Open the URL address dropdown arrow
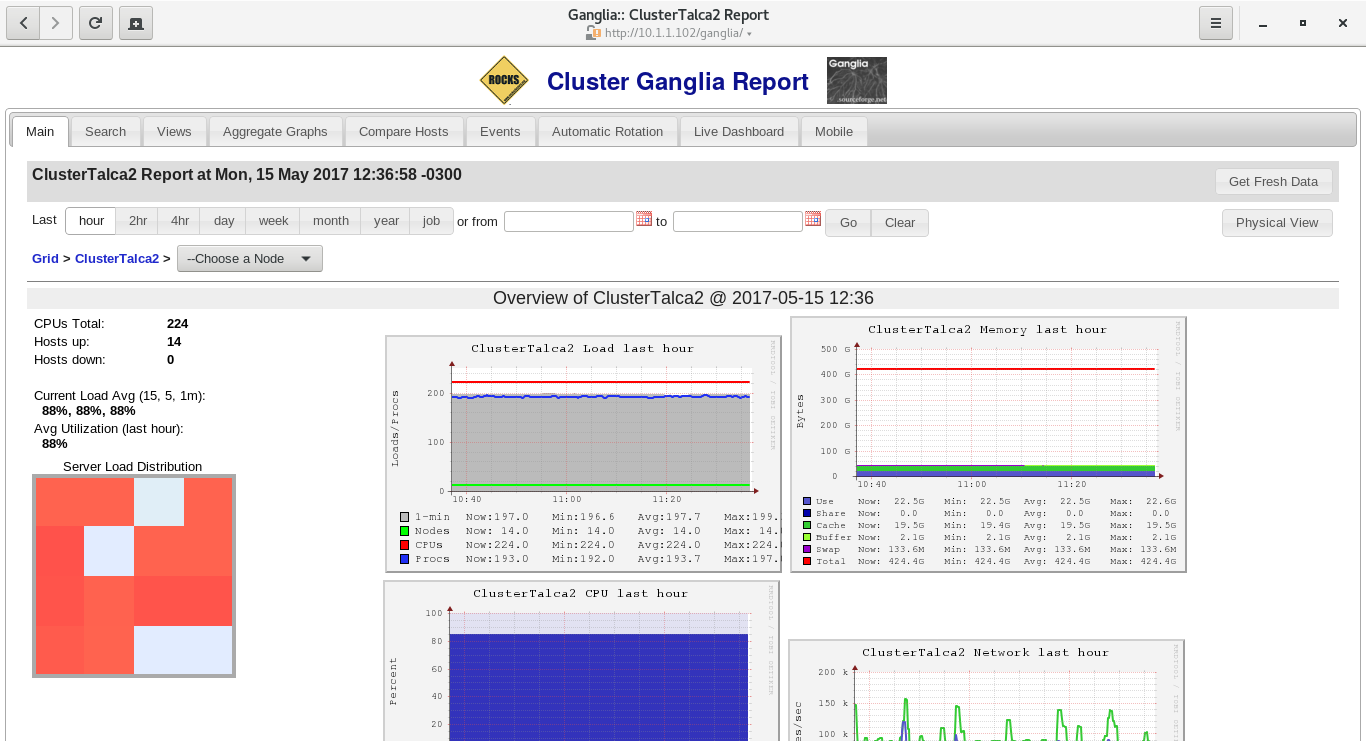Screen dimensions: 1366x741 [x=749, y=34]
